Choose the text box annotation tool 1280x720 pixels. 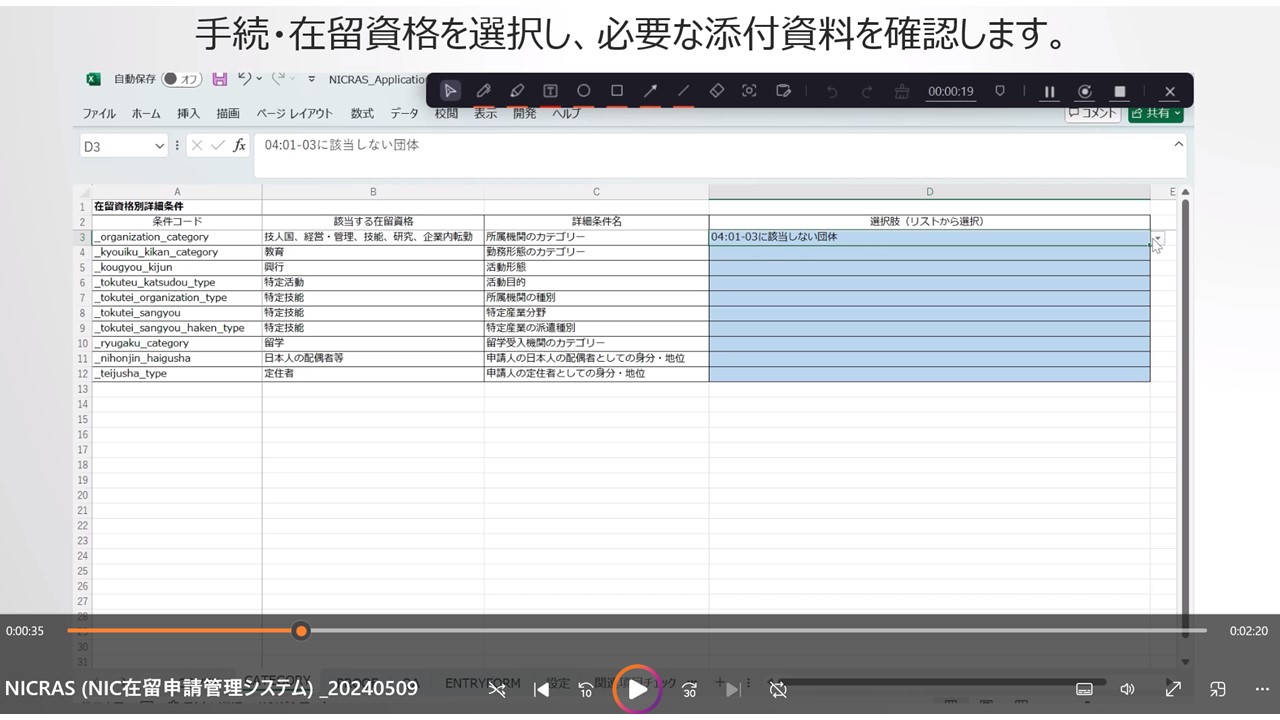tap(550, 91)
